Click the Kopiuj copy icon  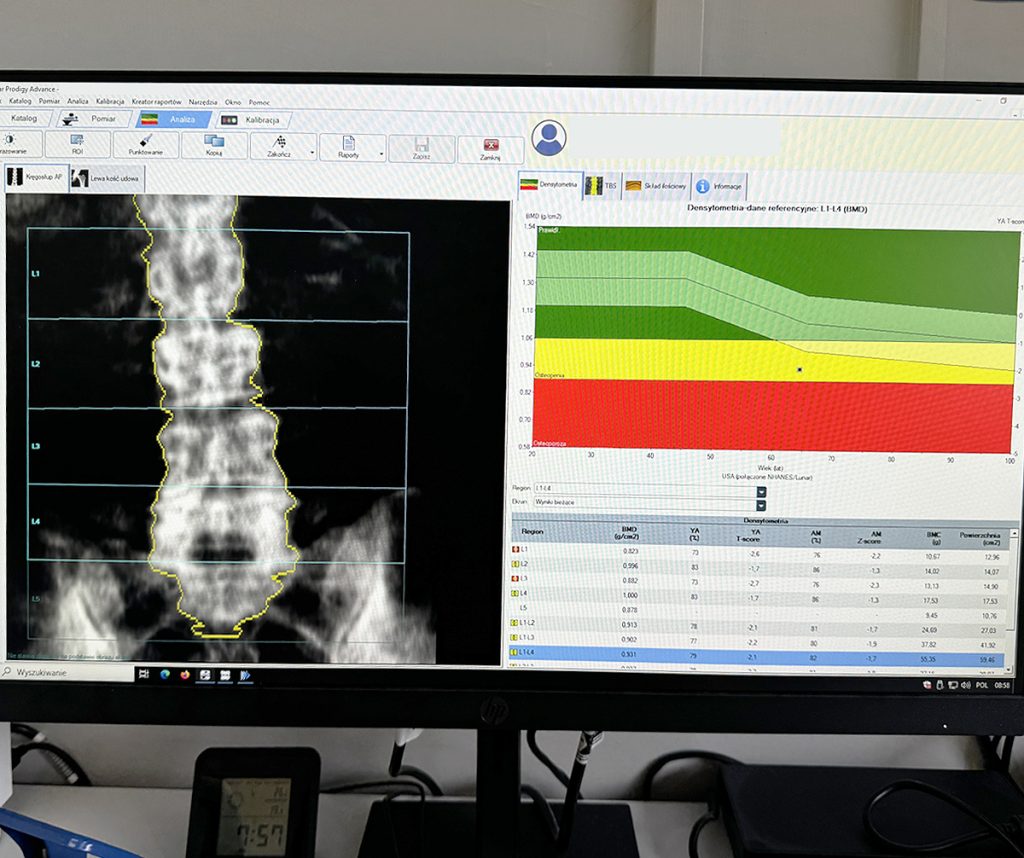coord(213,141)
